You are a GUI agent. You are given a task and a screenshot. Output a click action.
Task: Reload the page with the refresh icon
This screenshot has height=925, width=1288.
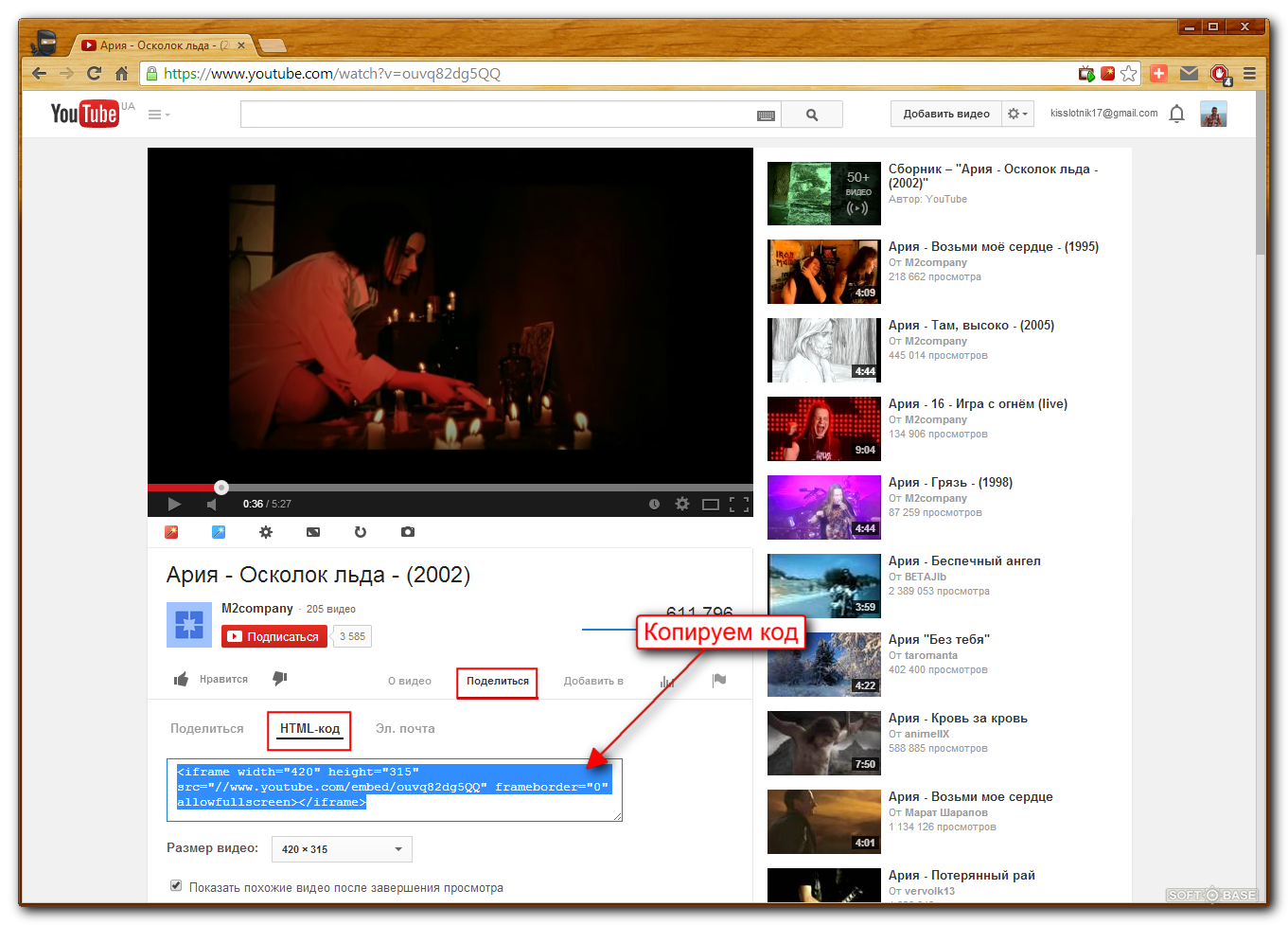[94, 73]
